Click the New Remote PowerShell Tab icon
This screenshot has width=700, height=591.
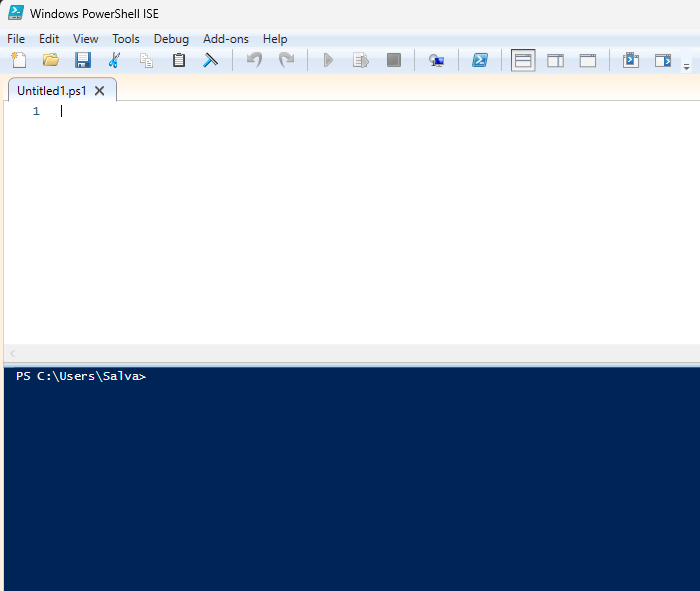point(436,60)
